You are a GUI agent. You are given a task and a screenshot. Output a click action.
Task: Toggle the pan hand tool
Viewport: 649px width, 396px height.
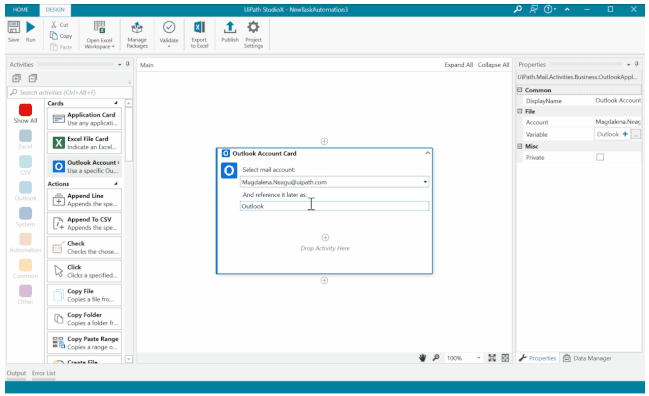(x=422, y=358)
